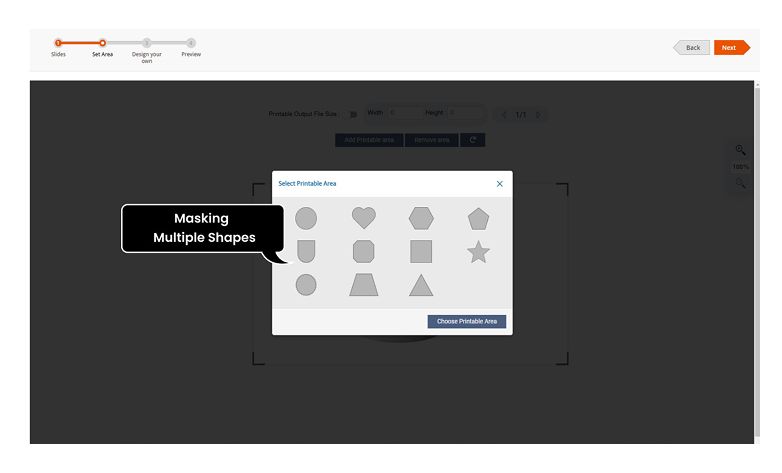This screenshot has height=473, width=782.
Task: Click Choose Printable Area button
Action: (467, 321)
